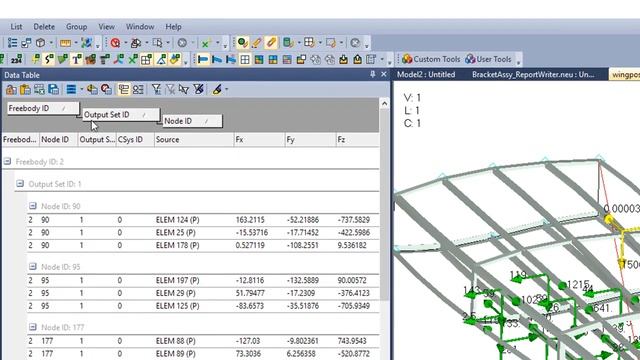
Task: Click the green X icon in top toolbar
Action: tap(206, 43)
